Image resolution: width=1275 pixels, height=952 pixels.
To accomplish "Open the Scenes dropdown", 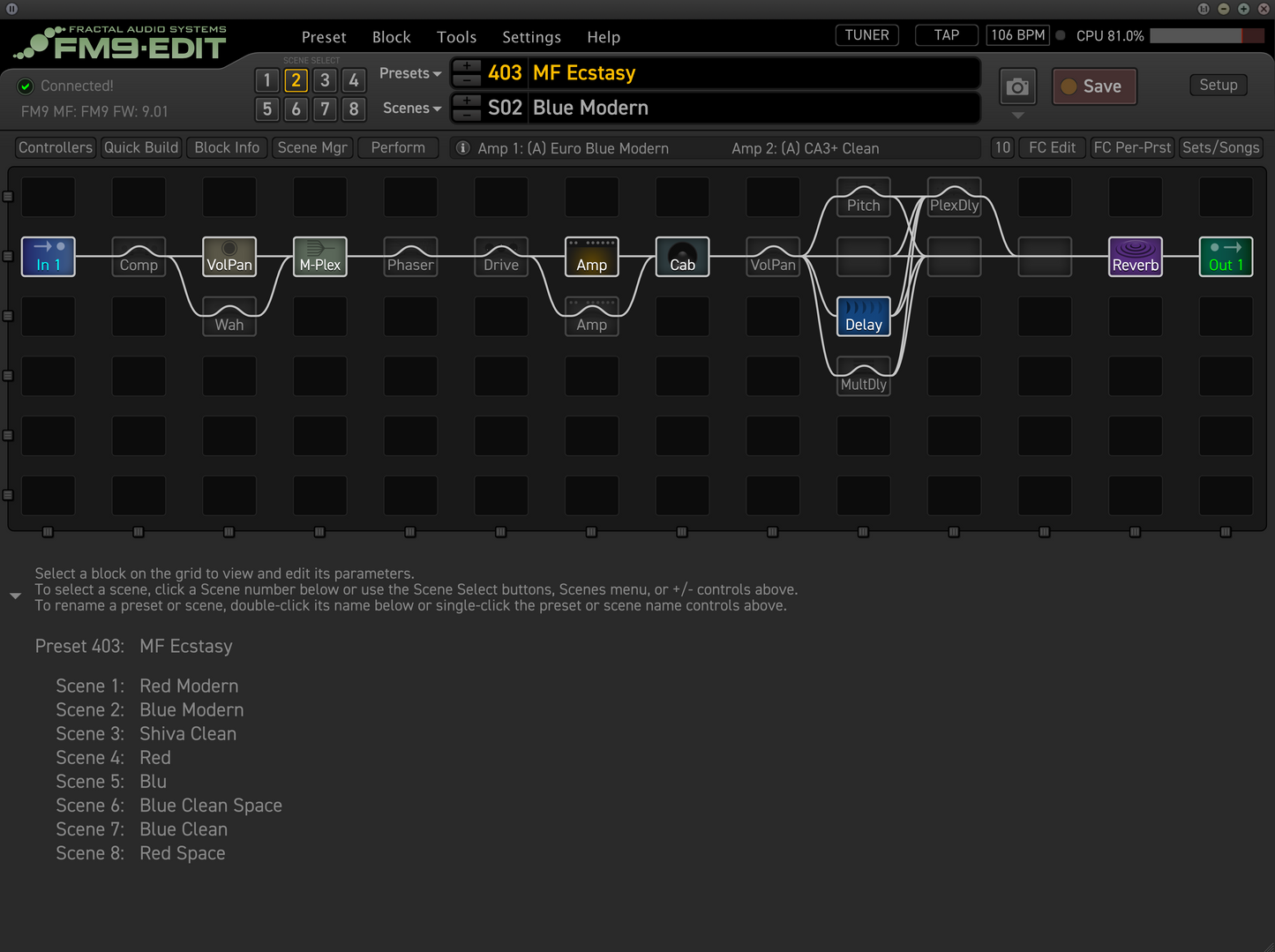I will click(x=409, y=108).
